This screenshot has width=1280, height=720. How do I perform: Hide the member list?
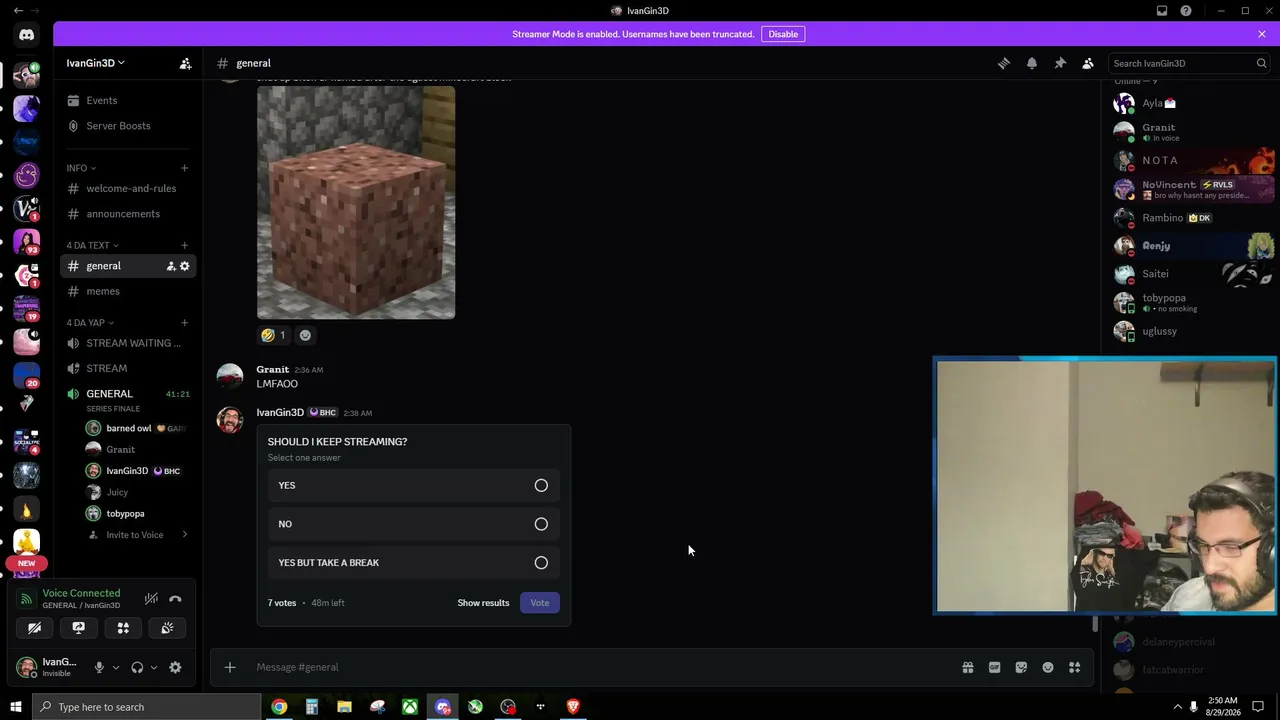point(1088,63)
